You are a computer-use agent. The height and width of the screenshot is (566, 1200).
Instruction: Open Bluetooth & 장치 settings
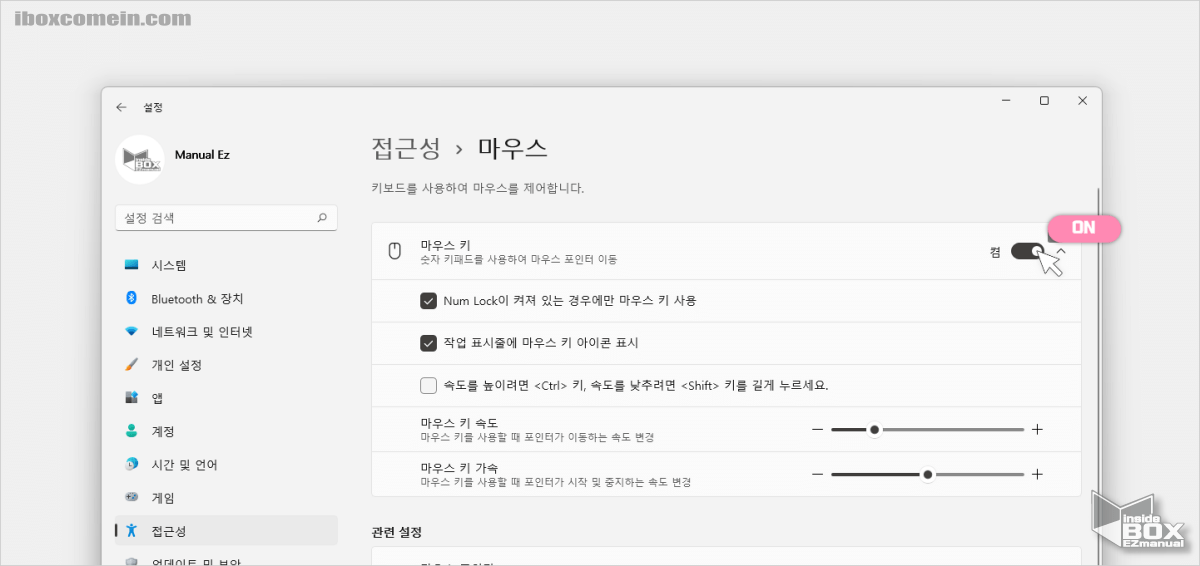pyautogui.click(x=226, y=299)
